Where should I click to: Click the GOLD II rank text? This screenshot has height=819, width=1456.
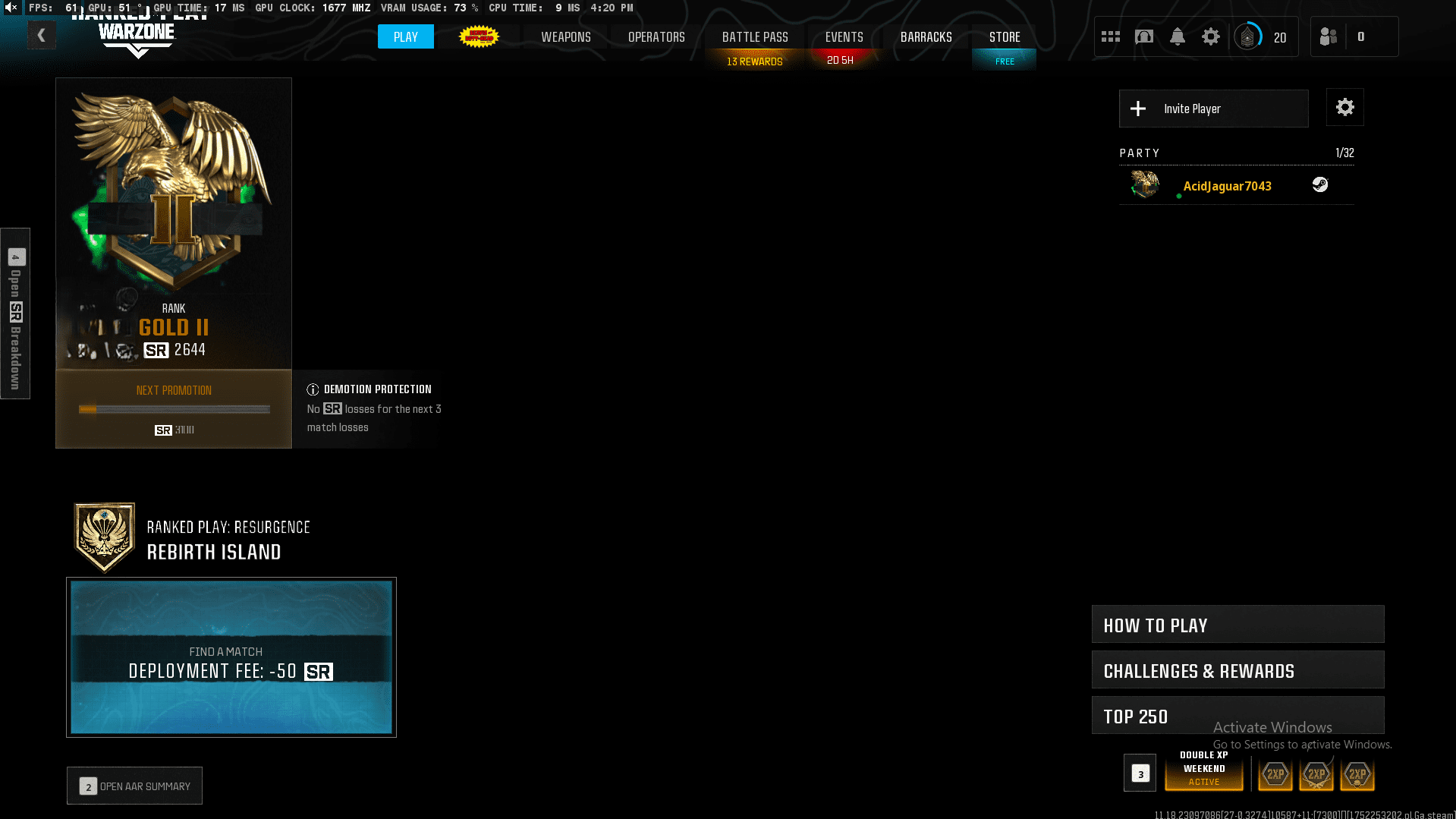click(x=174, y=327)
